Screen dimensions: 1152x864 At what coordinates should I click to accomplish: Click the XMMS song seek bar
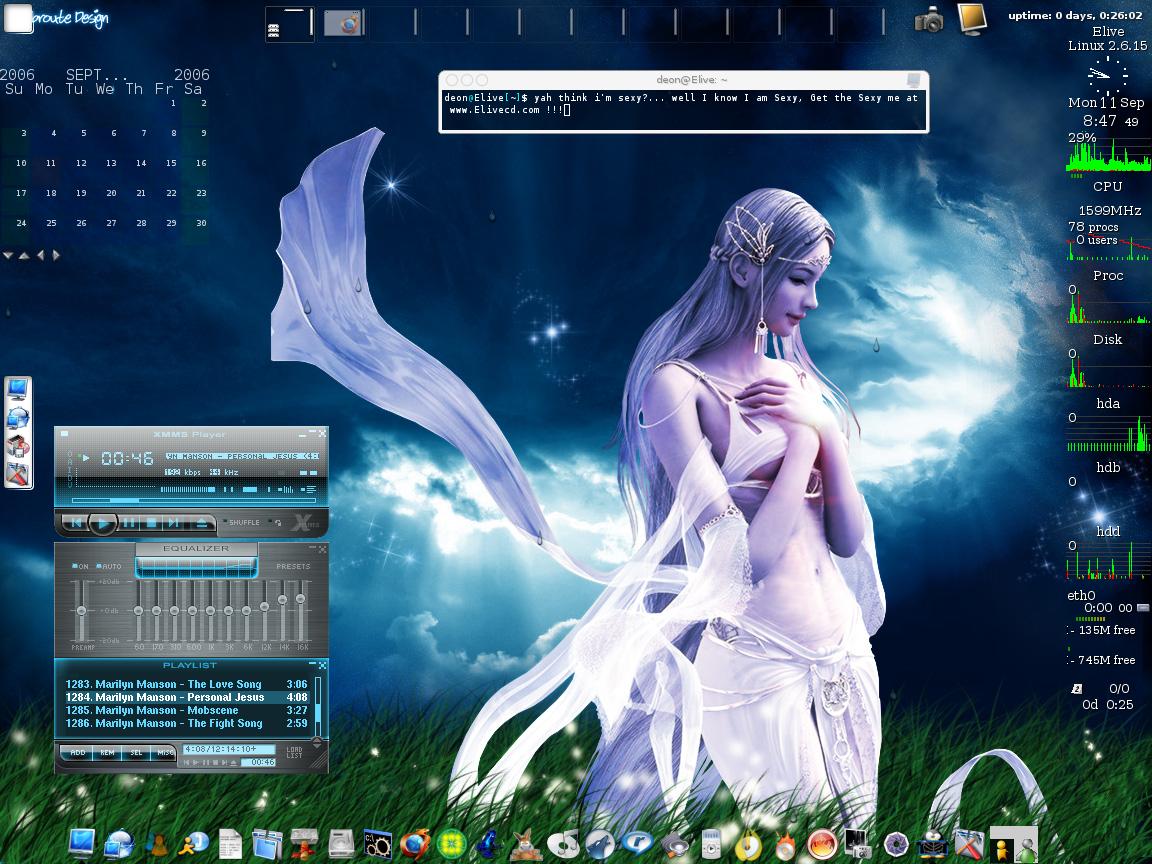point(195,501)
